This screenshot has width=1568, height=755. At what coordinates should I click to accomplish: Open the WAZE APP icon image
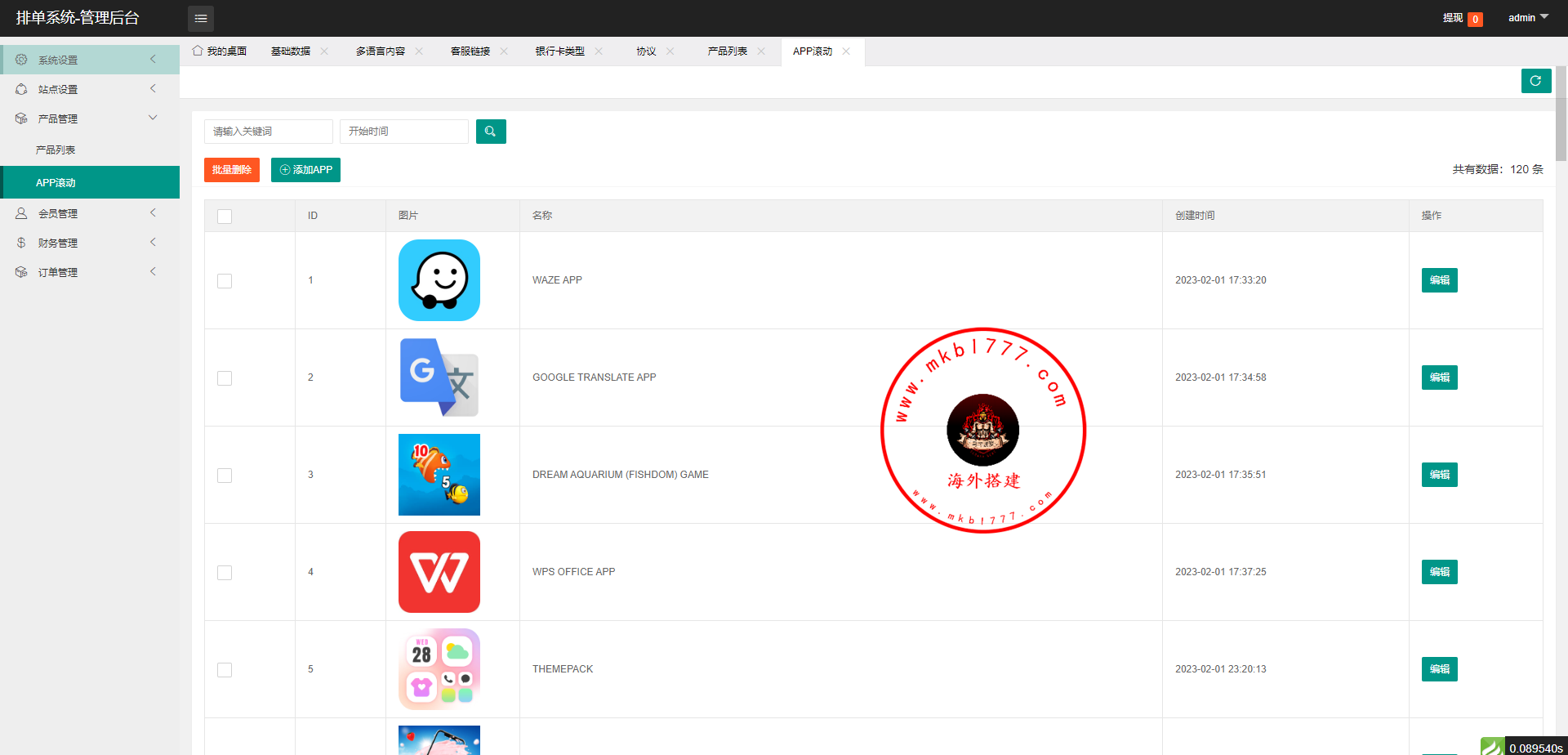(x=439, y=280)
